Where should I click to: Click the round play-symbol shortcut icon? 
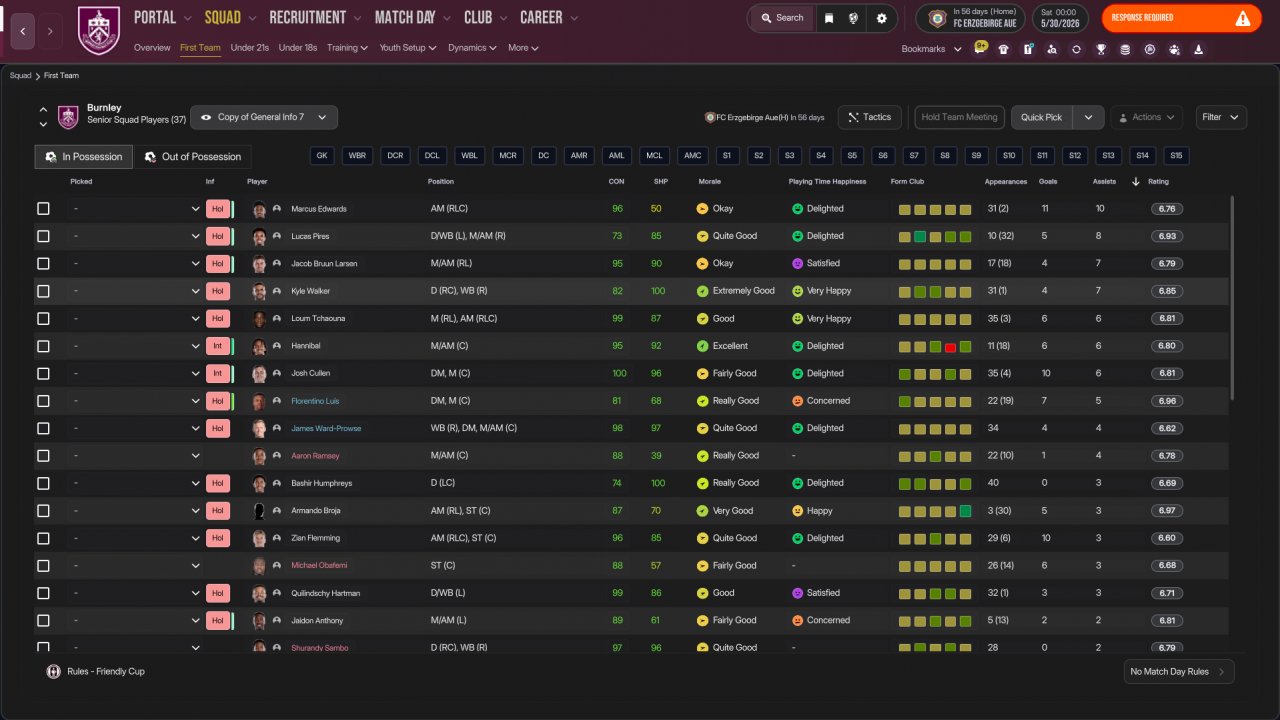(1150, 49)
